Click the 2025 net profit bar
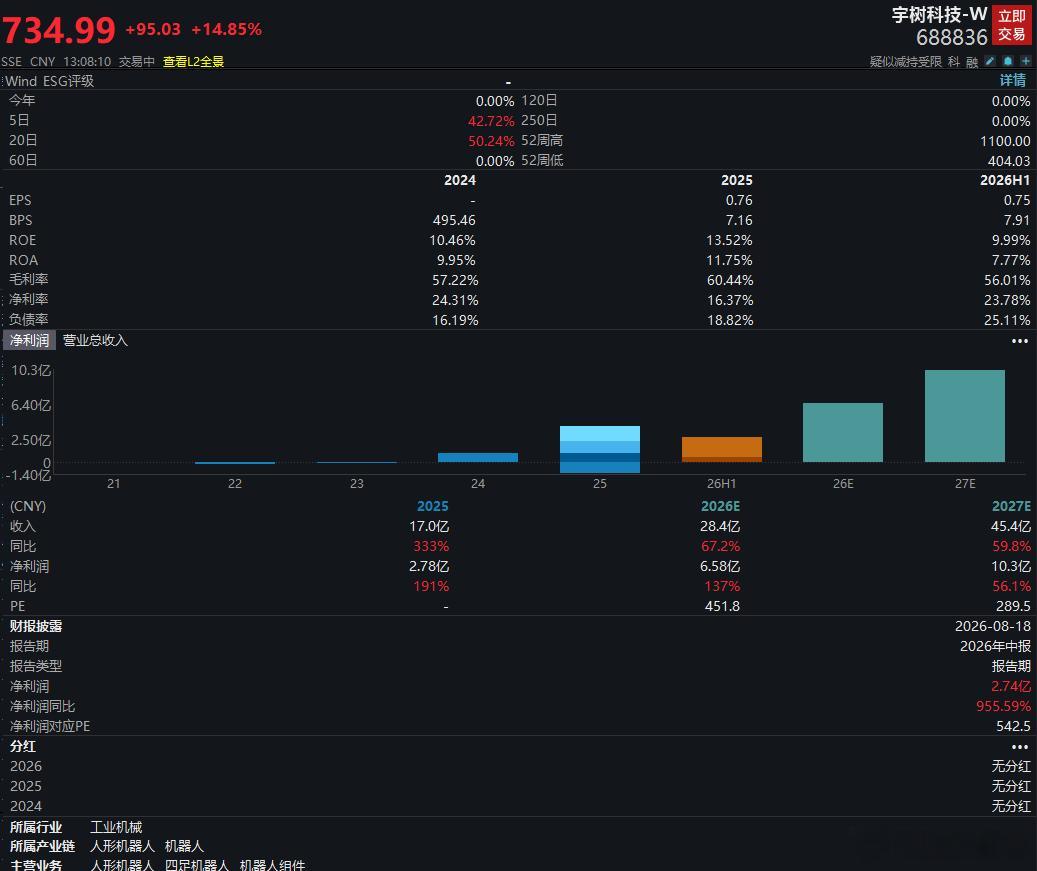The height and width of the screenshot is (871, 1037). point(600,449)
